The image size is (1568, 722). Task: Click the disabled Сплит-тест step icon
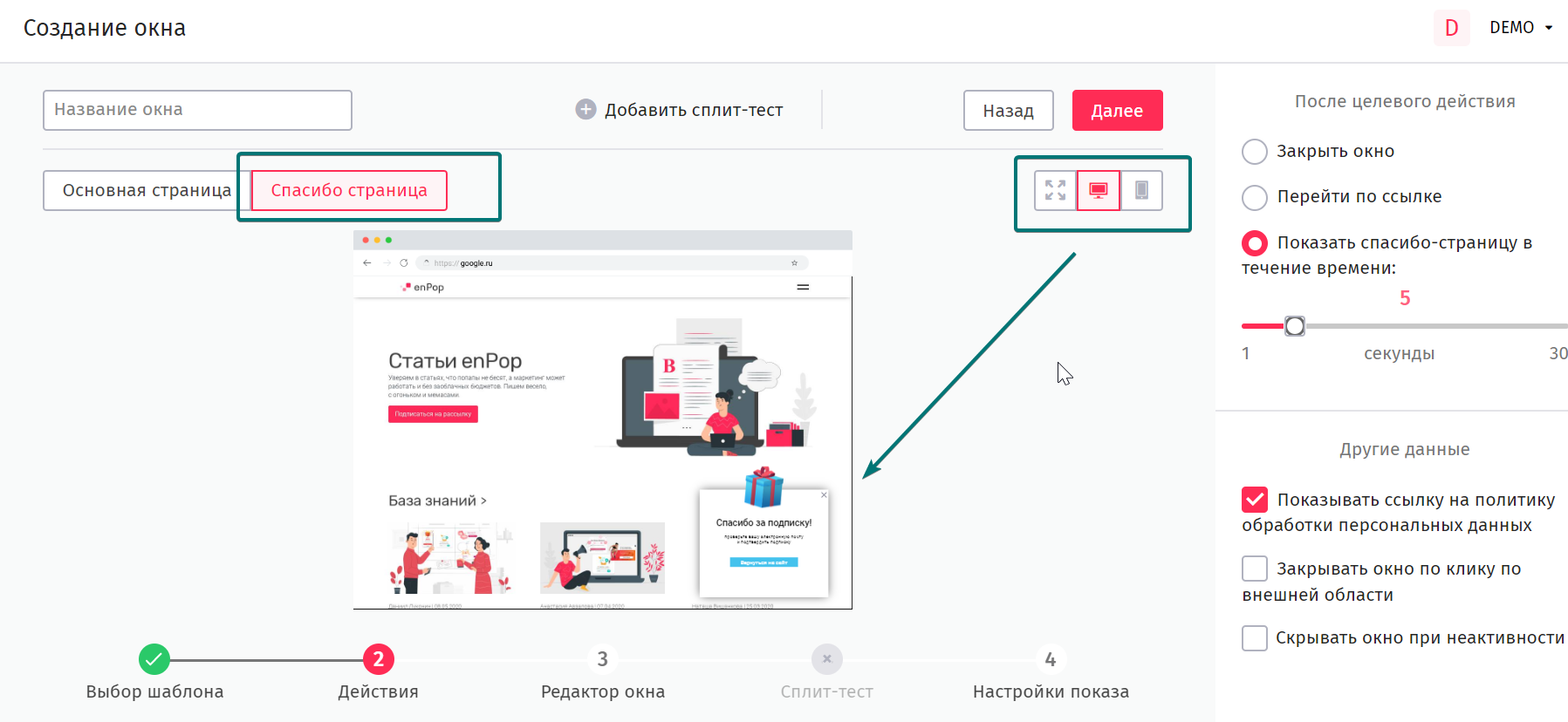[x=827, y=659]
